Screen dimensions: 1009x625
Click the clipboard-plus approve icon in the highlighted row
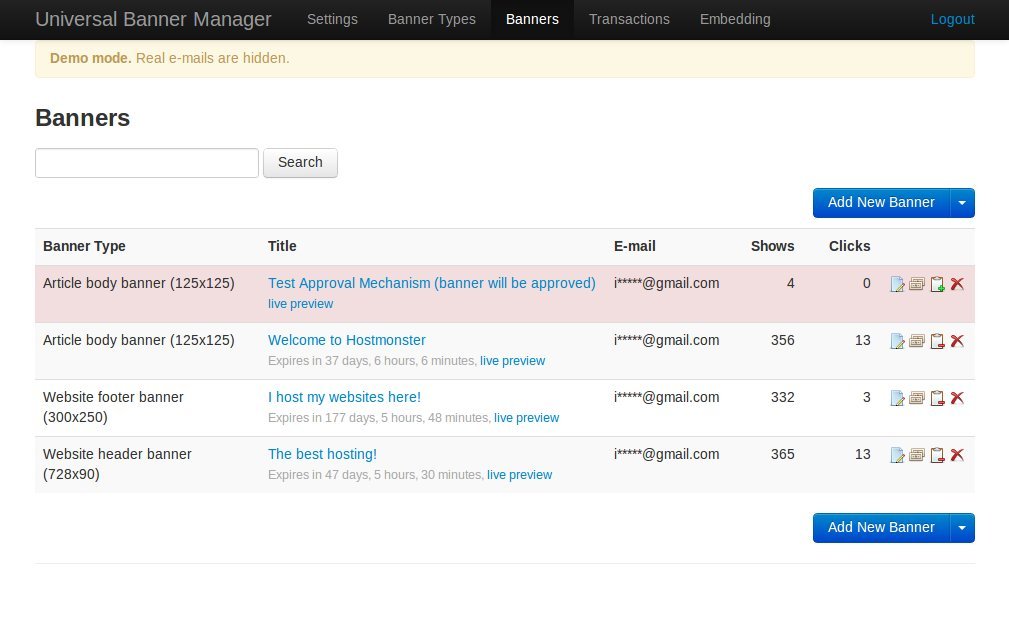tap(937, 285)
